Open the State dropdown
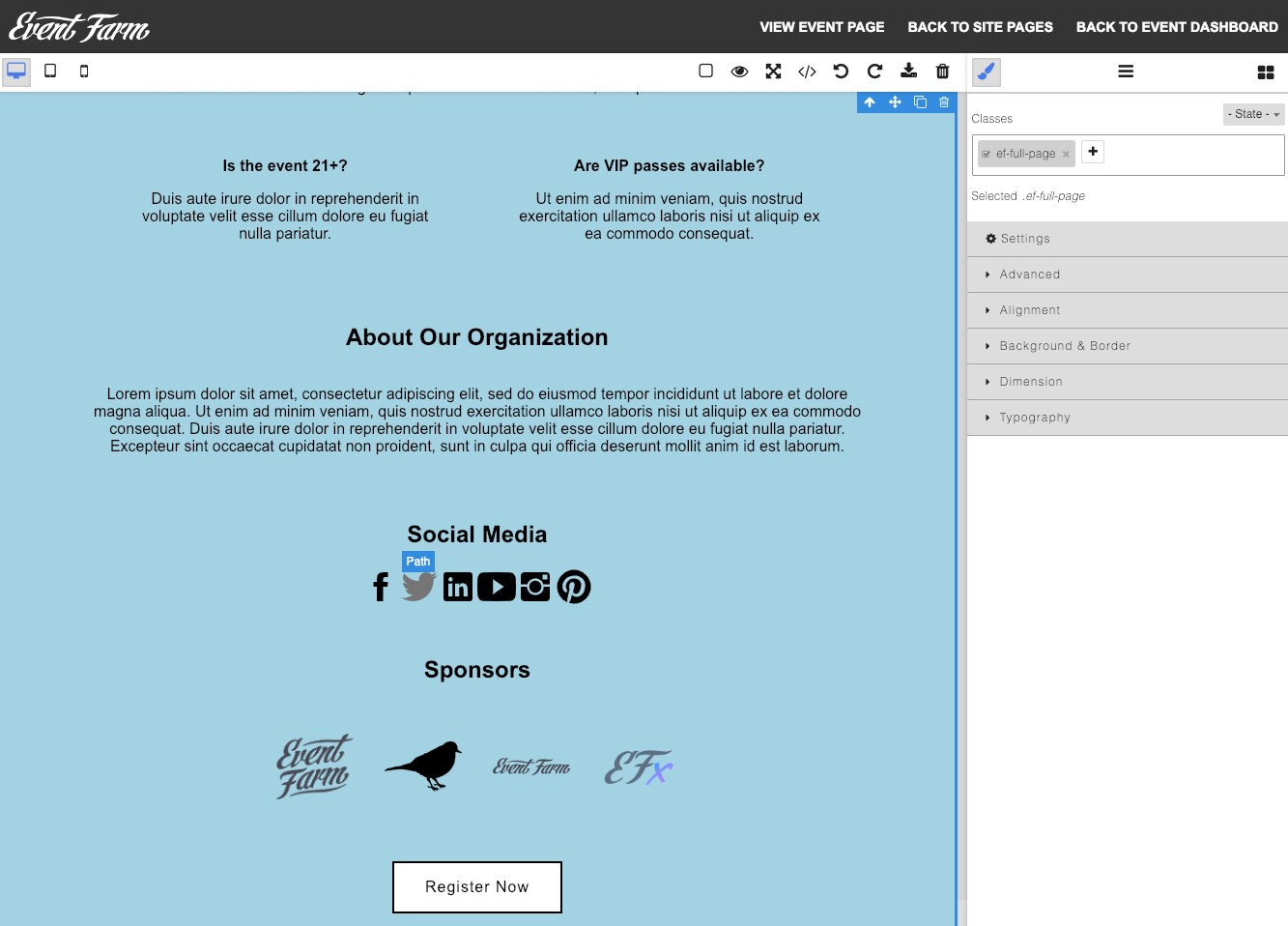The image size is (1288, 926). [1254, 114]
